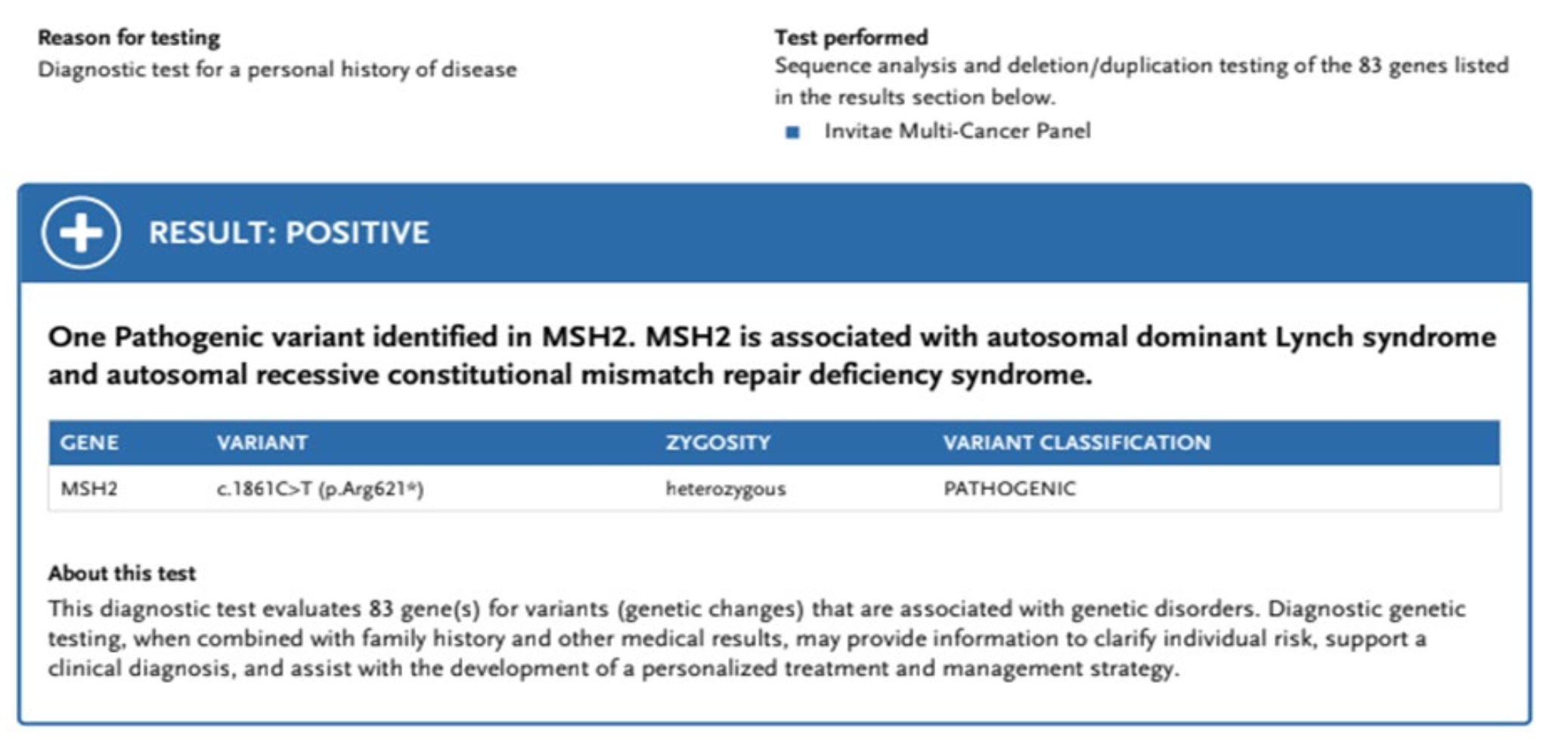Click the About this test paragraph
1568x738 pixels.
757,638
